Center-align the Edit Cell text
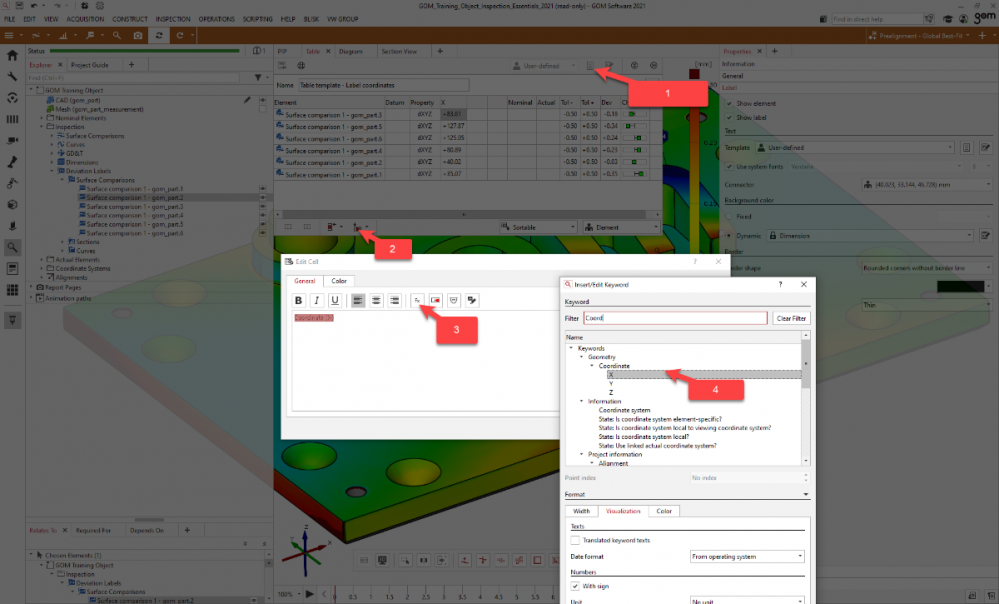Viewport: 999px width, 604px height. pos(376,300)
